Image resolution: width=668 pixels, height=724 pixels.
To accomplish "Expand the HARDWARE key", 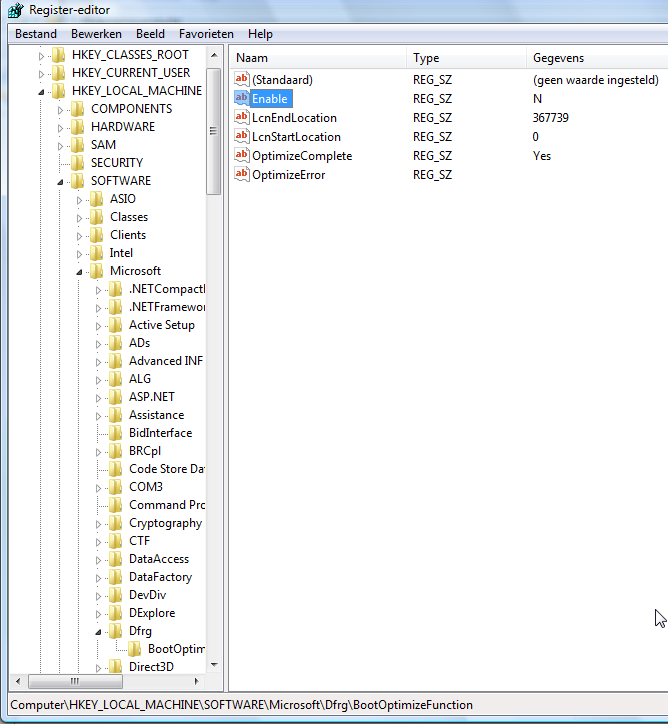I will [60, 128].
